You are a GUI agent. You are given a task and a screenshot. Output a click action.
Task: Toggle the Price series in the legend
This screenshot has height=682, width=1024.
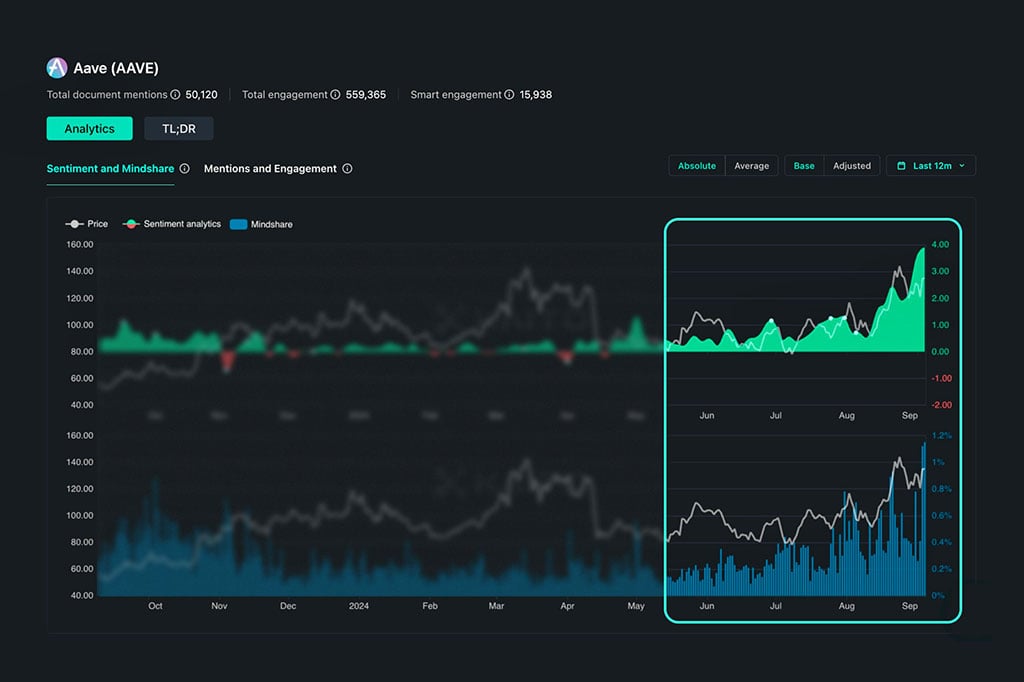pyautogui.click(x=87, y=224)
